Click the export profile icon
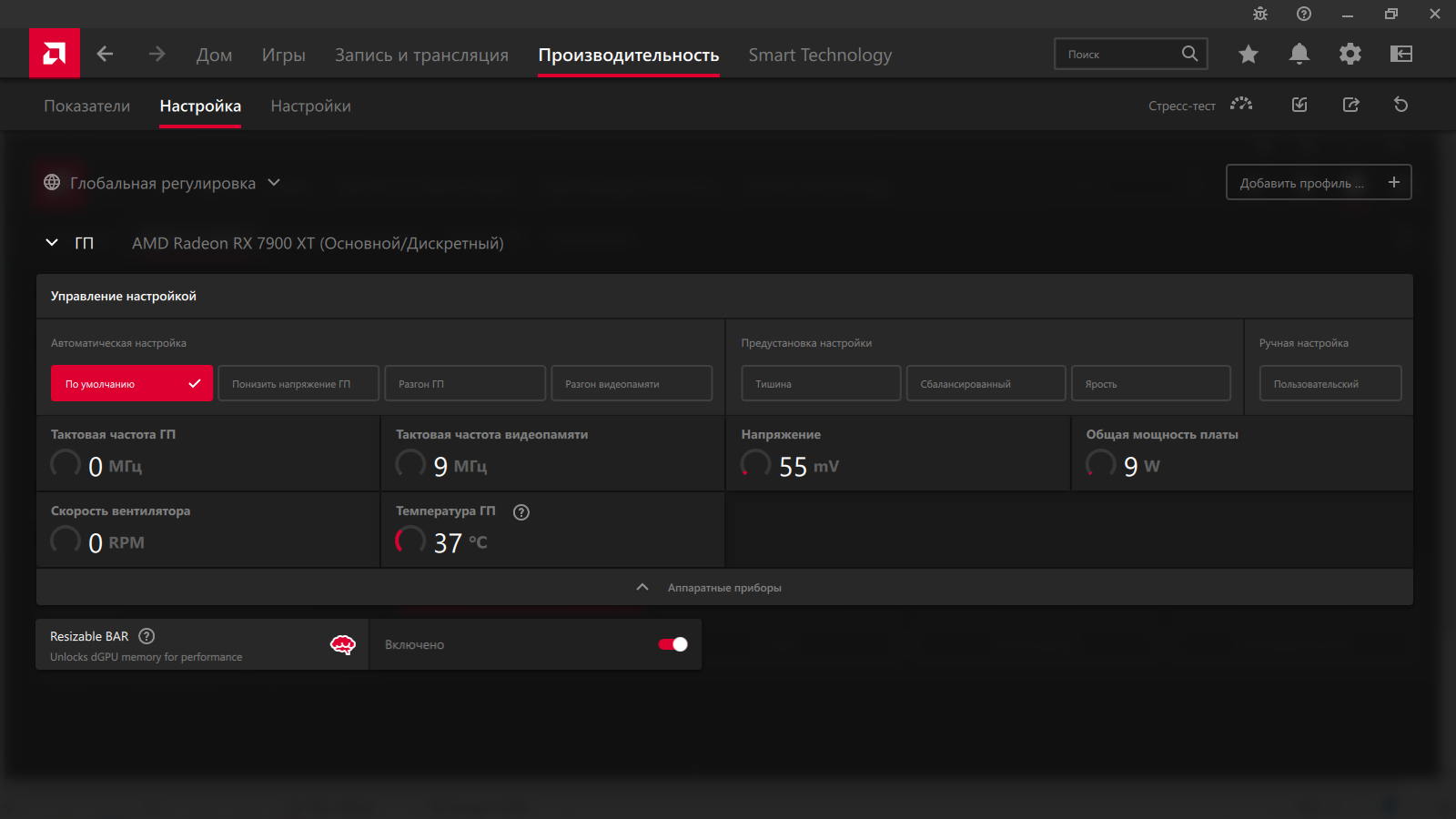The image size is (1456, 819). pyautogui.click(x=1351, y=105)
